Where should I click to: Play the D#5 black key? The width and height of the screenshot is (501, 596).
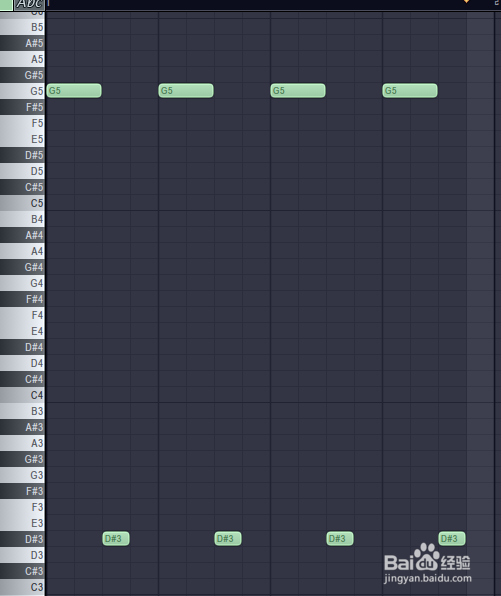[22, 155]
